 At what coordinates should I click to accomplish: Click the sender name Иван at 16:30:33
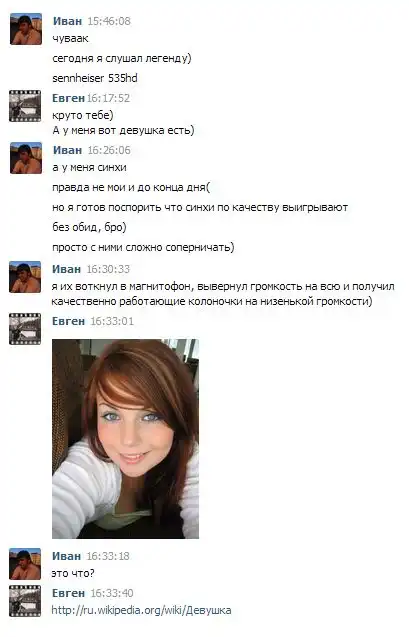coord(67,269)
